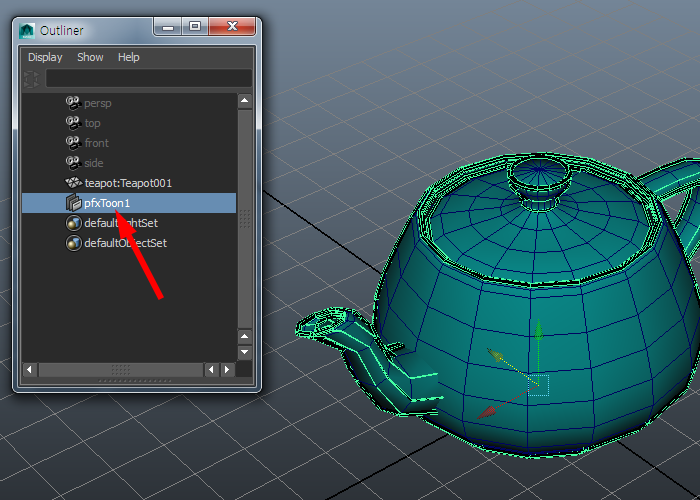This screenshot has width=700, height=500.
Task: Click the red X-axis move arrow
Action: pyautogui.click(x=488, y=411)
